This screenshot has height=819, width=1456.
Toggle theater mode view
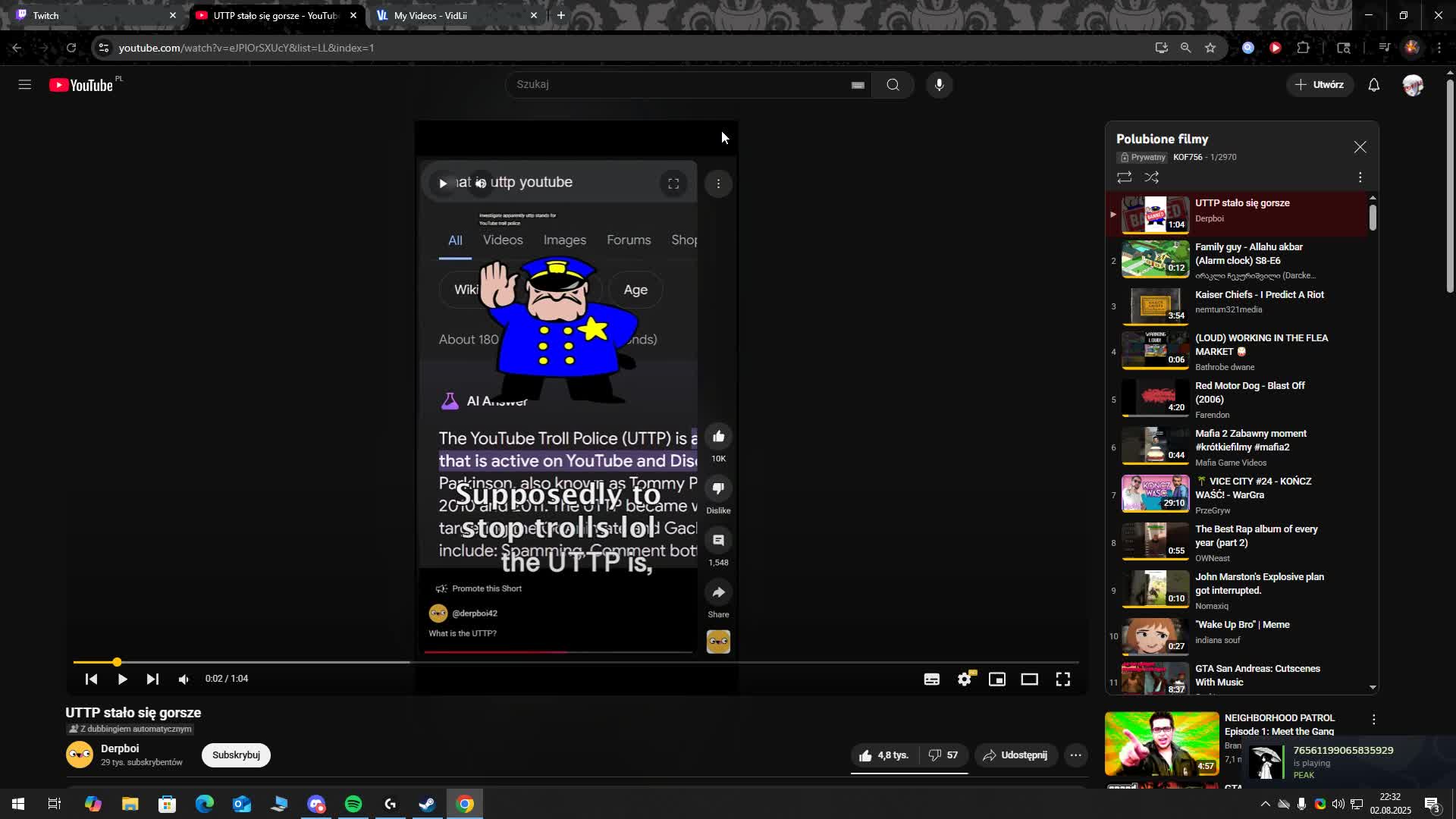coord(1029,679)
